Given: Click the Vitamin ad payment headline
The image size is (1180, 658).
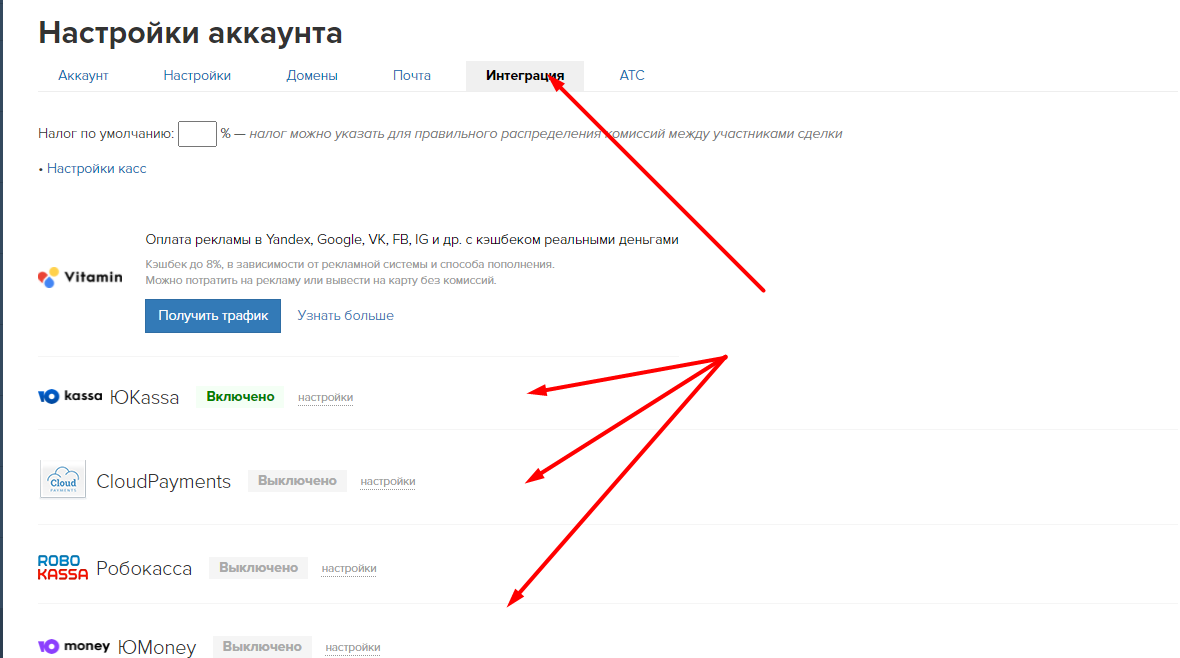Looking at the screenshot, I should point(412,239).
